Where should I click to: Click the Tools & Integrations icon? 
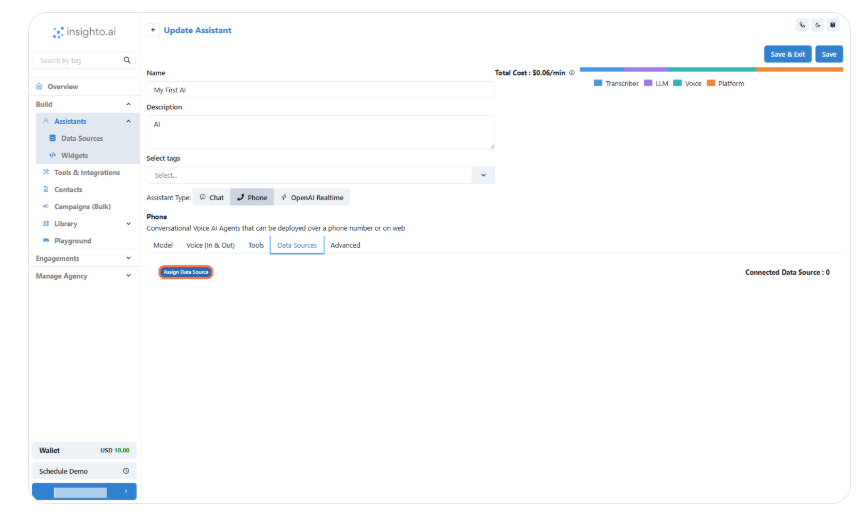pyautogui.click(x=46, y=172)
